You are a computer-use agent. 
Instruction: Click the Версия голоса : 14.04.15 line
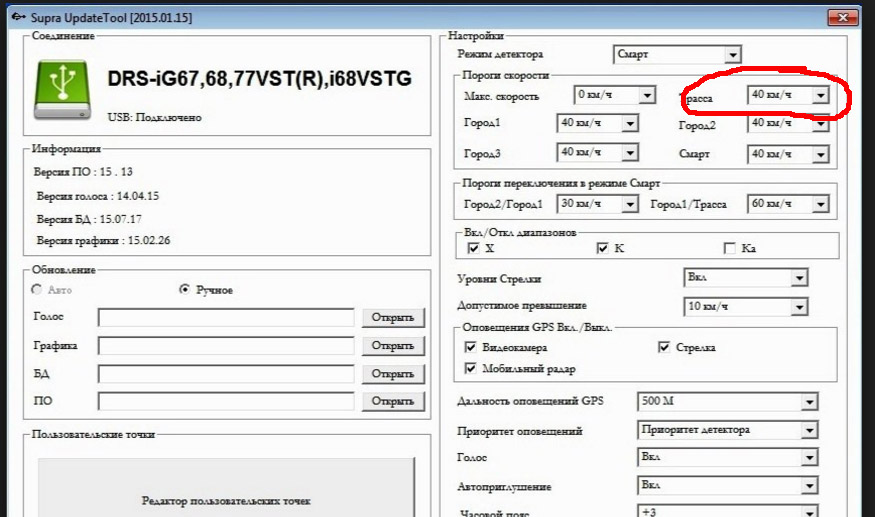98,196
